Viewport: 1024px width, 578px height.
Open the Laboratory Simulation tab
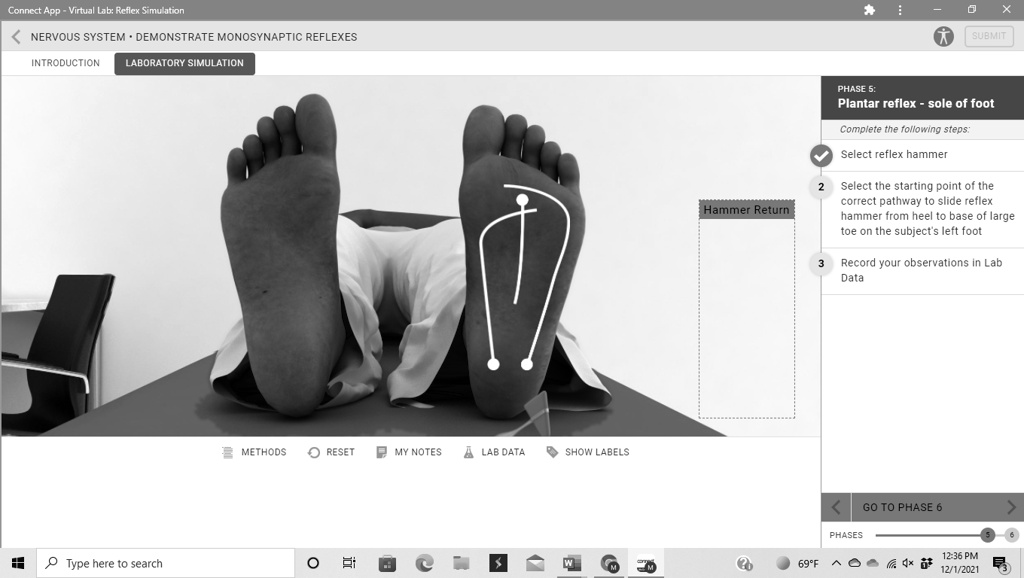[183, 62]
